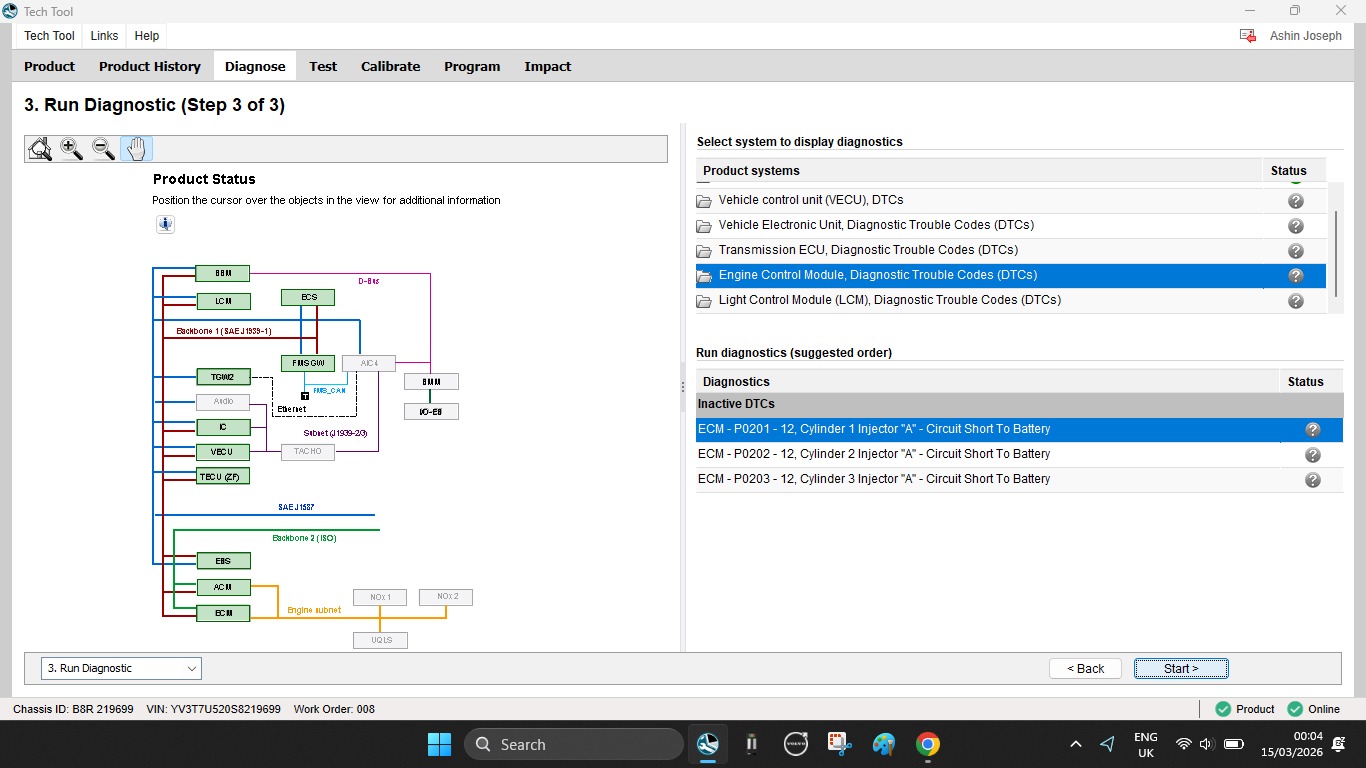Click the TECU (ZF) node in the diagram

[x=223, y=476]
